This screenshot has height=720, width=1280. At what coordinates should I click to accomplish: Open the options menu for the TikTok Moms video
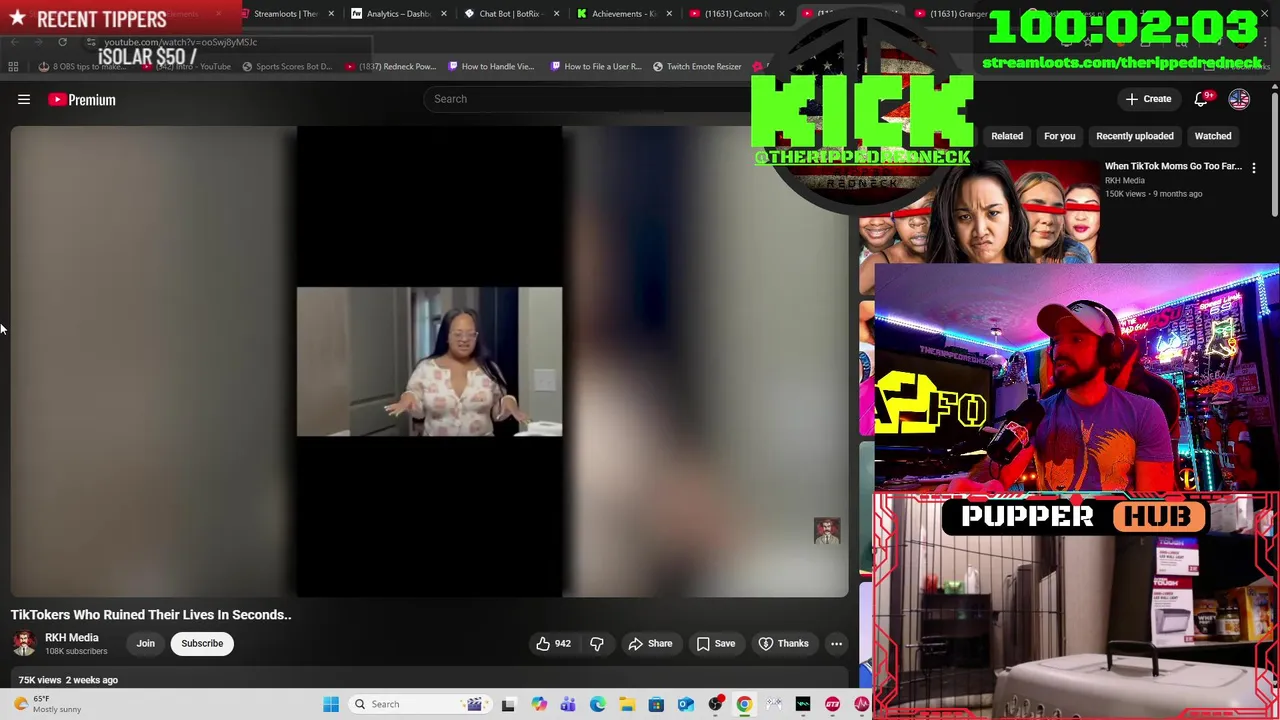[1253, 168]
